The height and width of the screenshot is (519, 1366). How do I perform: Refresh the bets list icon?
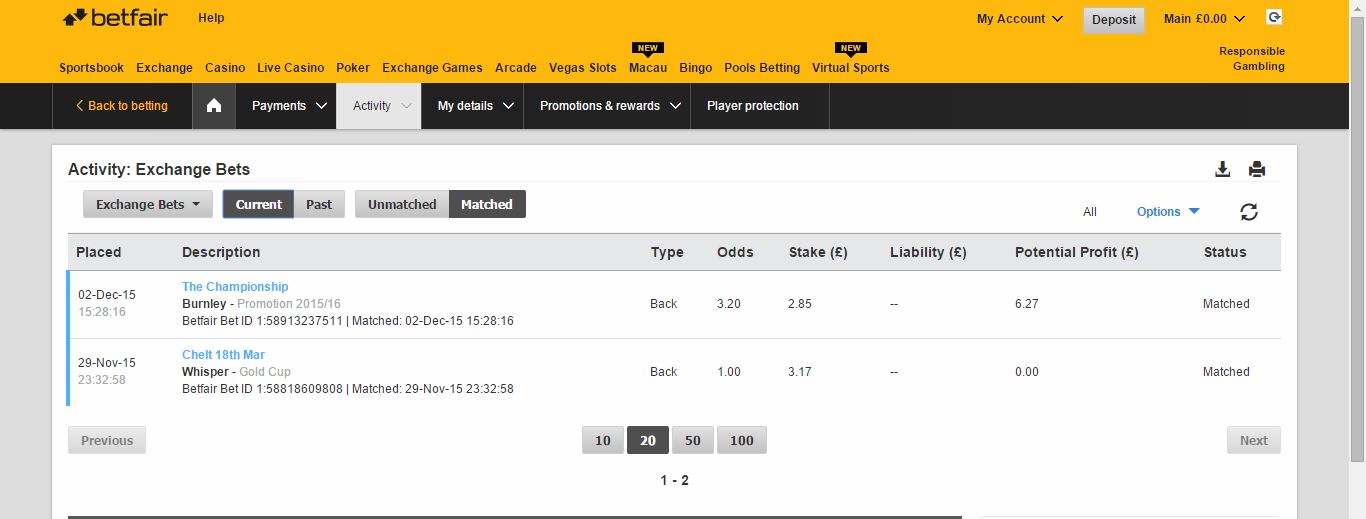1249,212
